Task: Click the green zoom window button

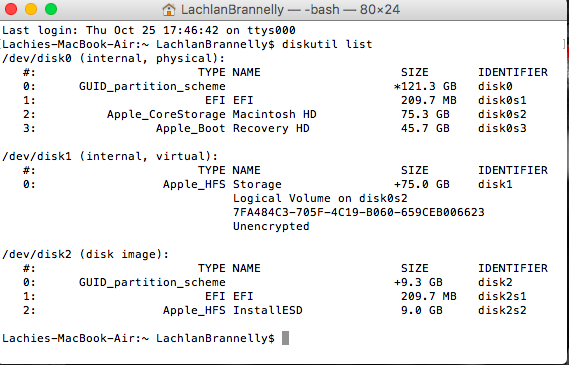Action: (x=51, y=9)
